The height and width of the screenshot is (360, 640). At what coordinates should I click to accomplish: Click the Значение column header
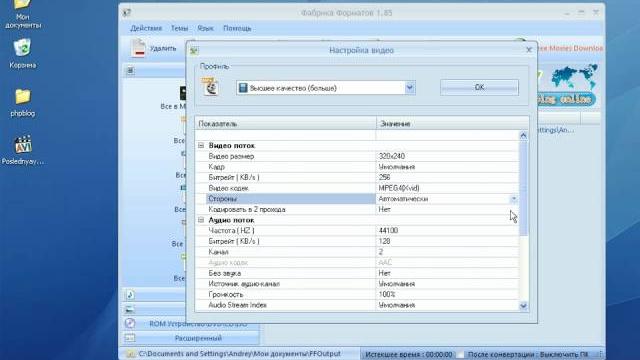tap(452, 124)
